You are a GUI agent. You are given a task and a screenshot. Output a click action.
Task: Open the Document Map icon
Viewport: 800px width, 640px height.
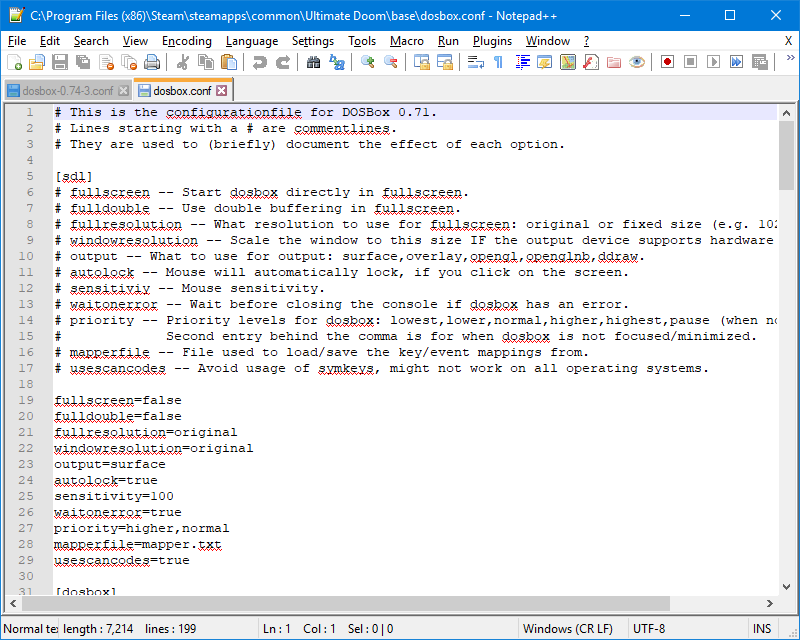point(568,62)
